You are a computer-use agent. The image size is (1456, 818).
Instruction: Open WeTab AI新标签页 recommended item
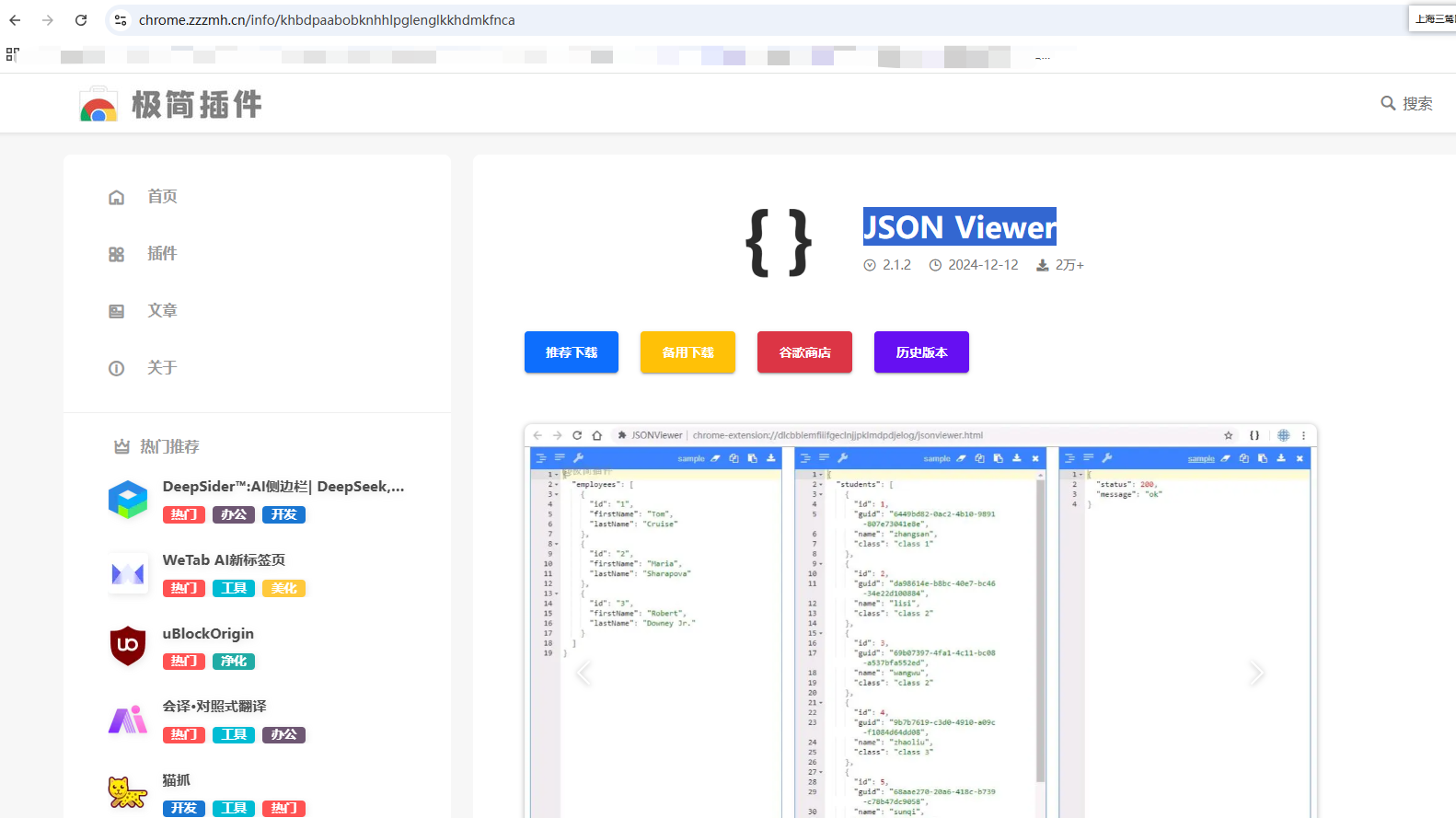coord(224,560)
